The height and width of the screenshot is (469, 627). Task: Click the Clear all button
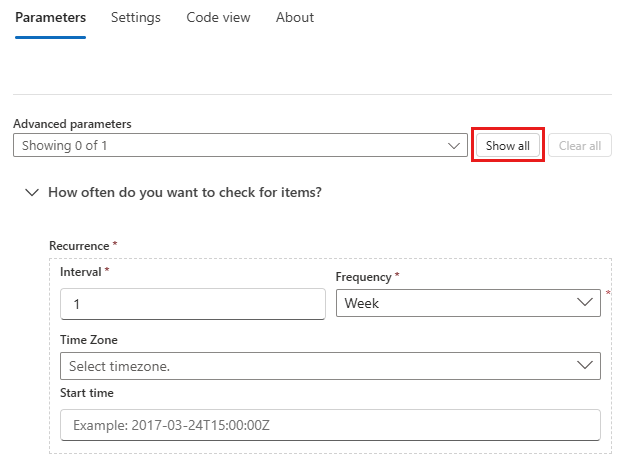(x=580, y=146)
